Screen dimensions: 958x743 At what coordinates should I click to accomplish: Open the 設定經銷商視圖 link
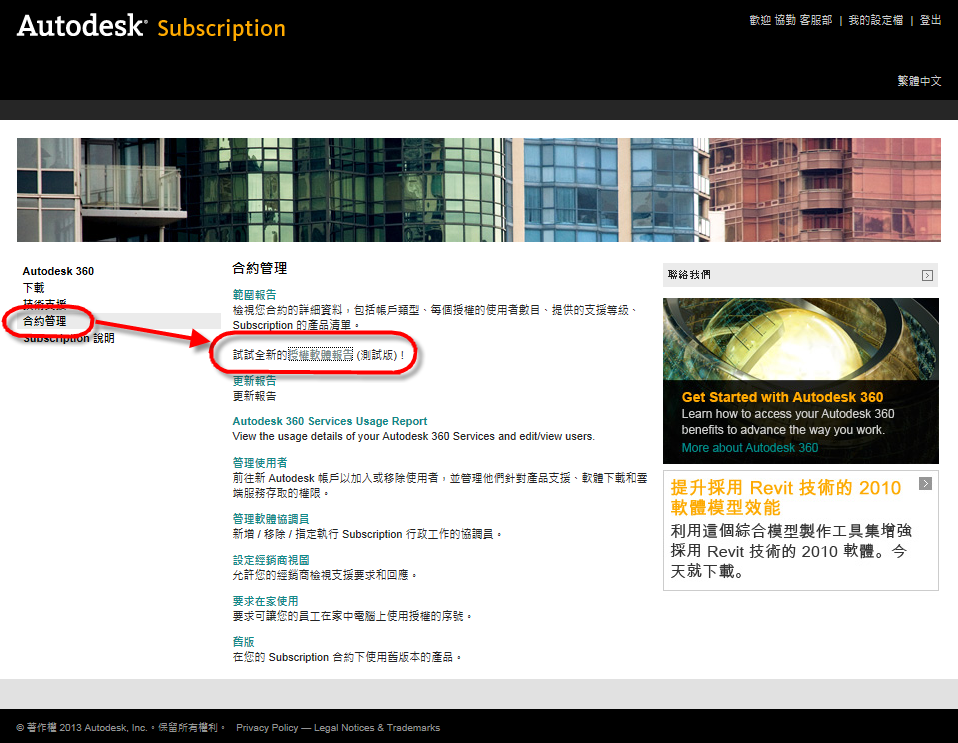point(271,560)
